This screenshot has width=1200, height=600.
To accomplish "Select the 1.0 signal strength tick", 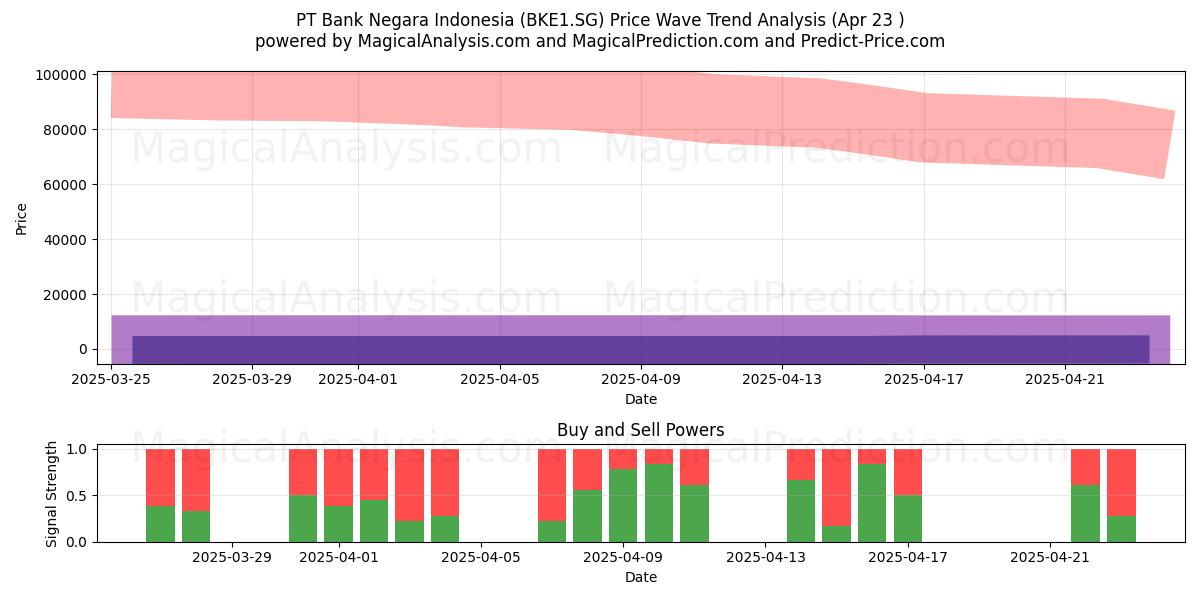I will [x=77, y=450].
